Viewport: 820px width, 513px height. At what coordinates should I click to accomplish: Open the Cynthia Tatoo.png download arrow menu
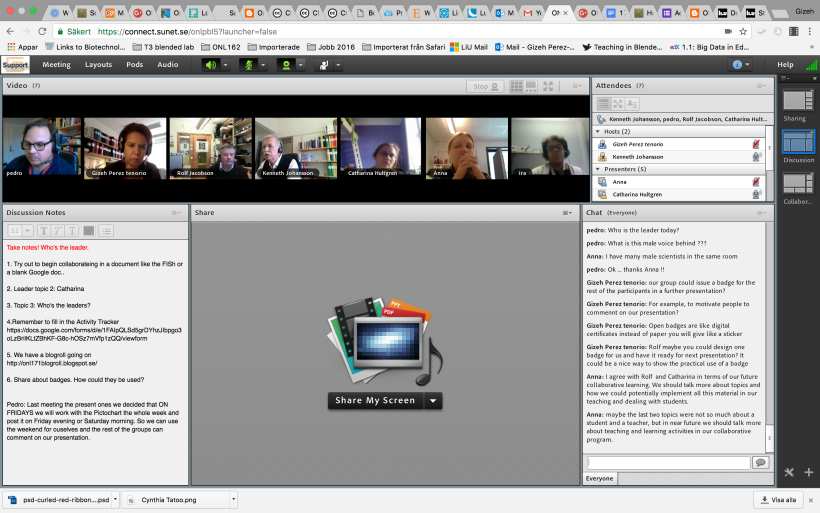[x=233, y=499]
